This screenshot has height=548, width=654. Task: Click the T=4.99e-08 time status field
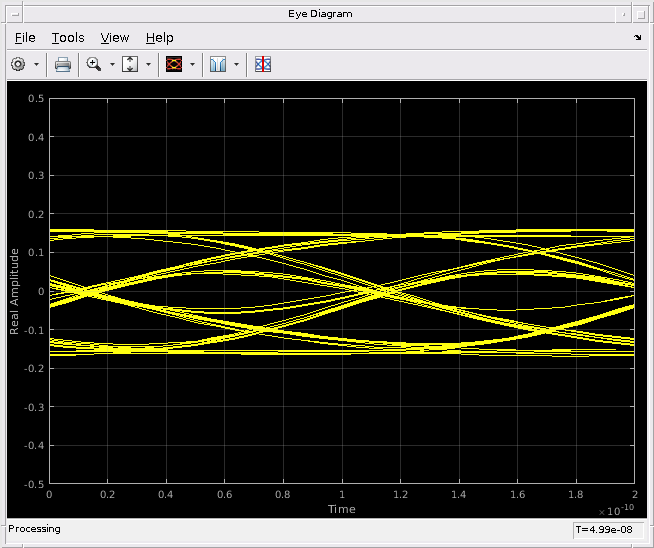[607, 529]
